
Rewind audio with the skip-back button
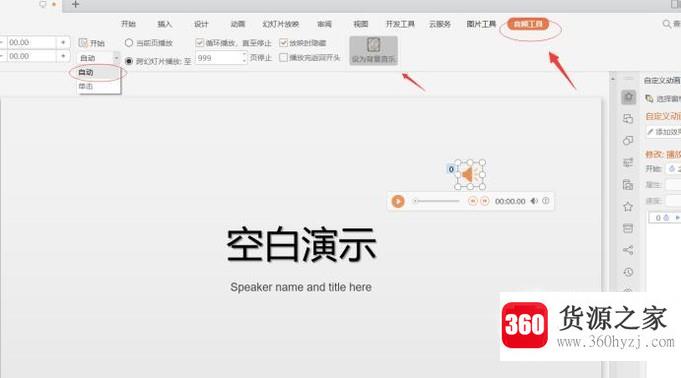[x=473, y=201]
